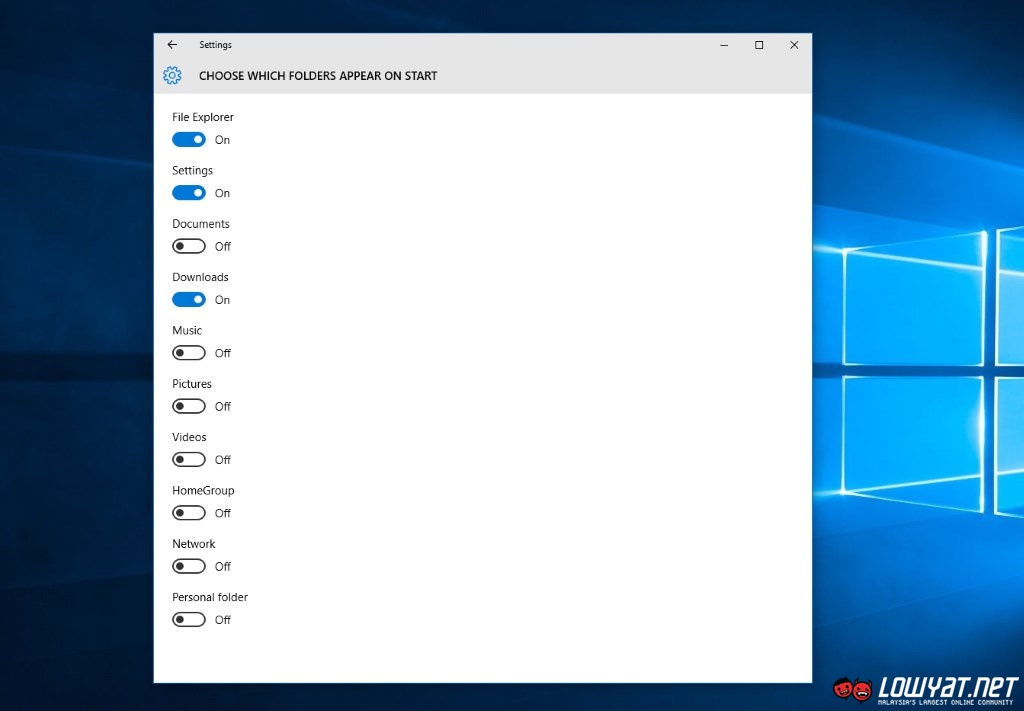Close the Settings window
The width and height of the screenshot is (1024, 711).
click(x=794, y=45)
